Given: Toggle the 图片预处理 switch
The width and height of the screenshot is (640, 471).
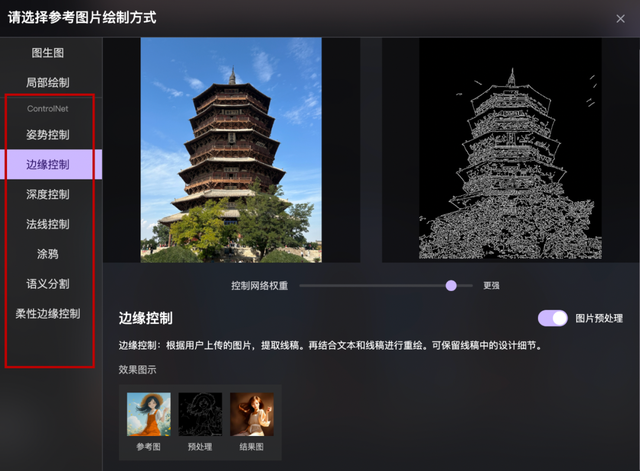Looking at the screenshot, I should pyautogui.click(x=552, y=318).
